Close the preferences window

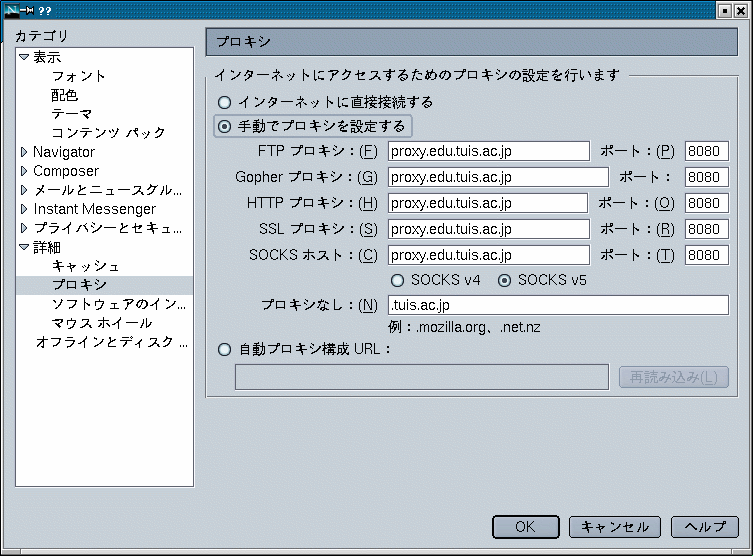[741, 11]
